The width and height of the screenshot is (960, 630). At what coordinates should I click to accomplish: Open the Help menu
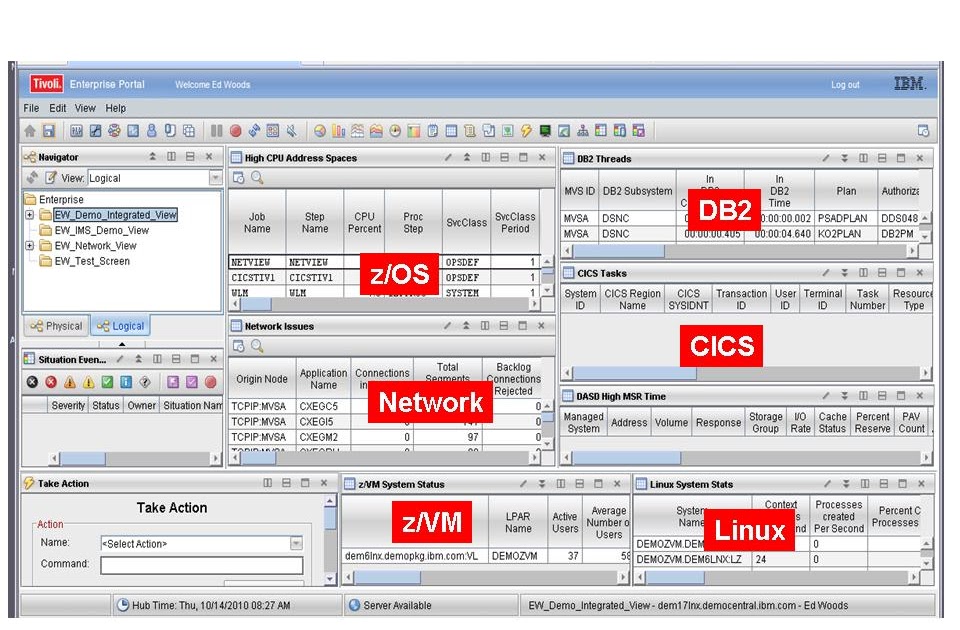[116, 108]
